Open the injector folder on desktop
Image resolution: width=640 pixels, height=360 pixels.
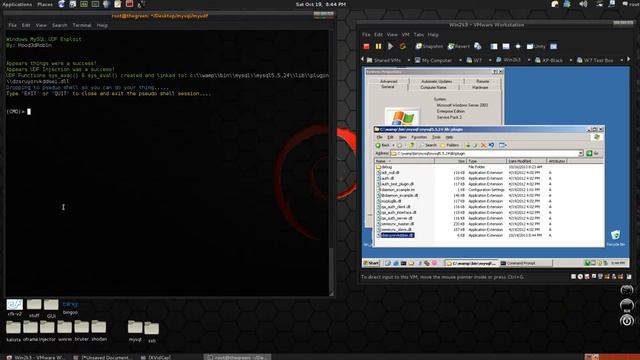pyautogui.click(x=47, y=330)
